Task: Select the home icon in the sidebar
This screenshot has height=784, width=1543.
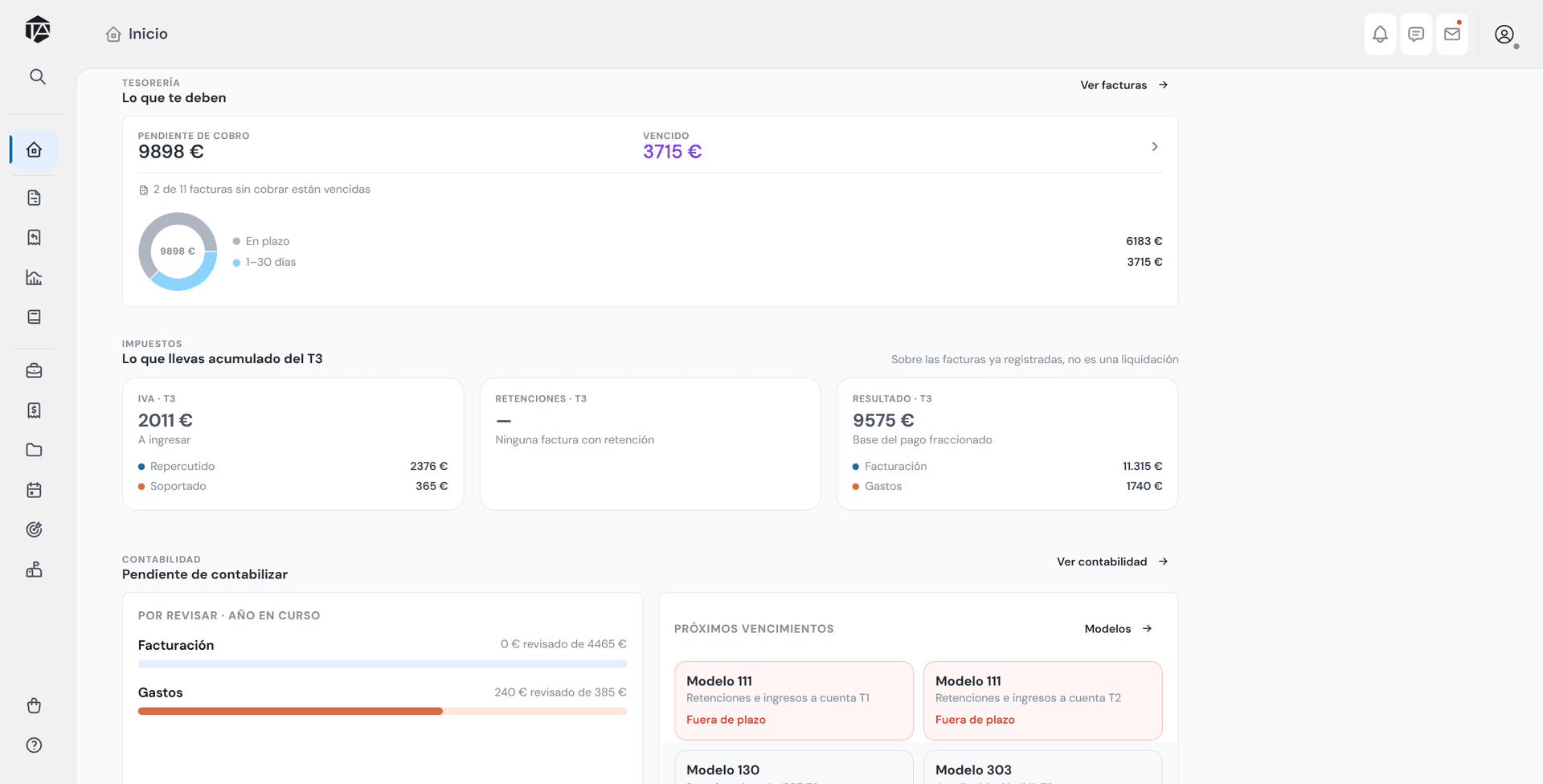Action: pyautogui.click(x=34, y=149)
